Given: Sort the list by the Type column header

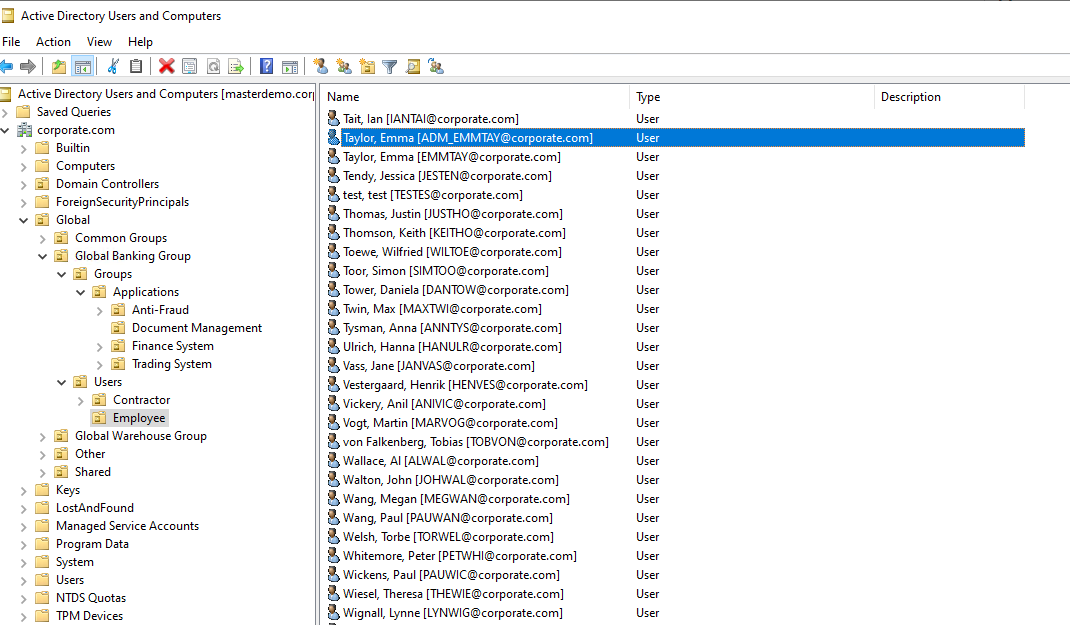Looking at the screenshot, I should point(751,97).
